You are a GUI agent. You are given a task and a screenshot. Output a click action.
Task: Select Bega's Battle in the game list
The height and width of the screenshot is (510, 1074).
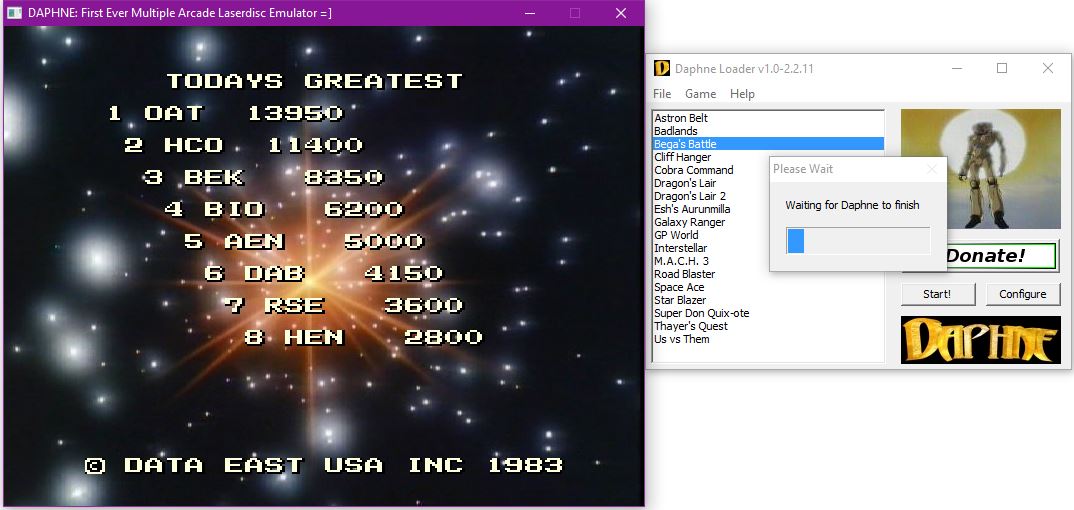click(x=768, y=144)
